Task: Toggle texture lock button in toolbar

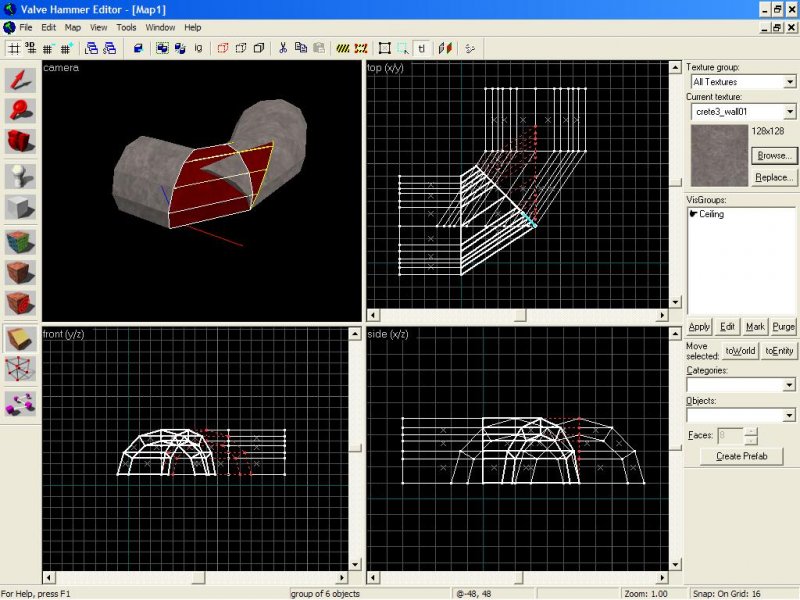Action: (422, 47)
